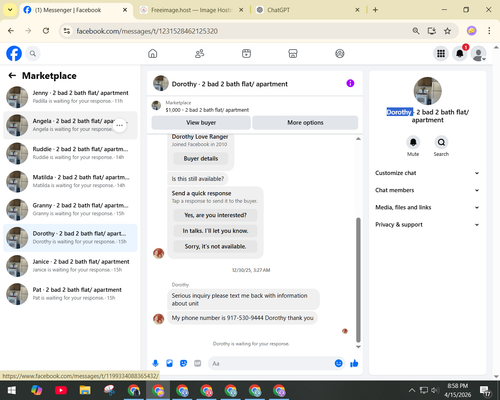The image size is (500, 400).
Task: Go to Facebook Home icon
Action: (153, 53)
